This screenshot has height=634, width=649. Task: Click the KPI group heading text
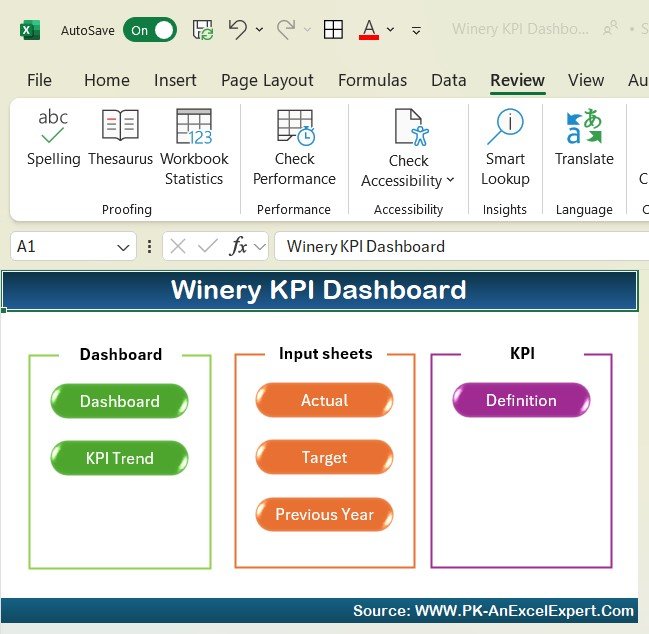tap(522, 353)
